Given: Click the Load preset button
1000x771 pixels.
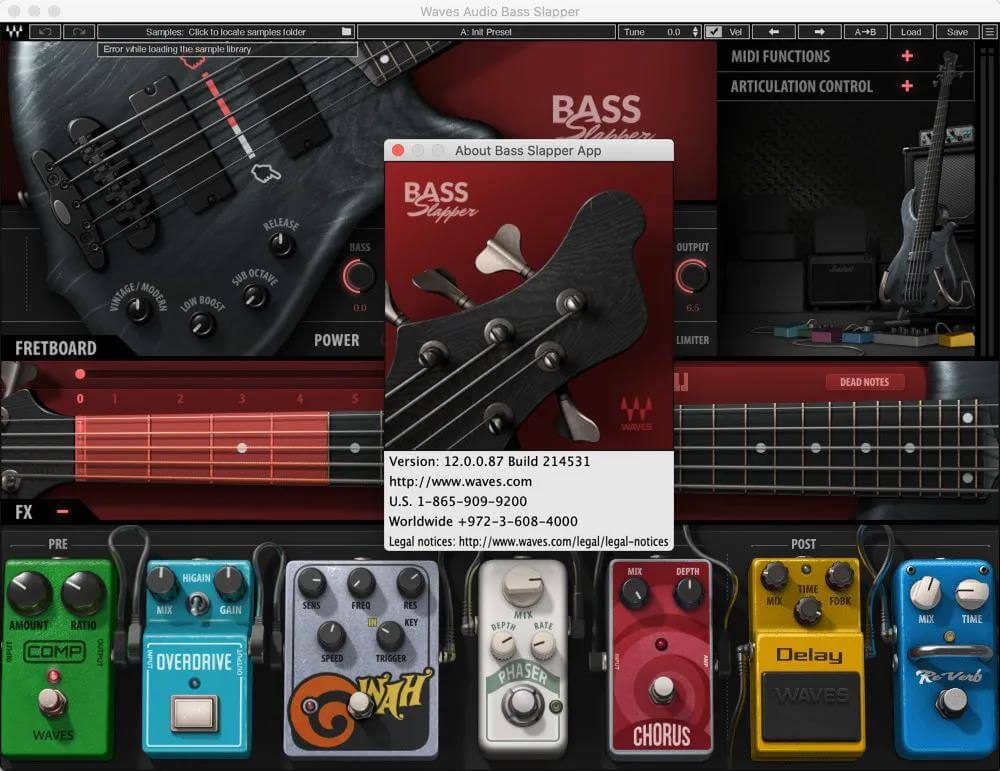Looking at the screenshot, I should point(911,31).
